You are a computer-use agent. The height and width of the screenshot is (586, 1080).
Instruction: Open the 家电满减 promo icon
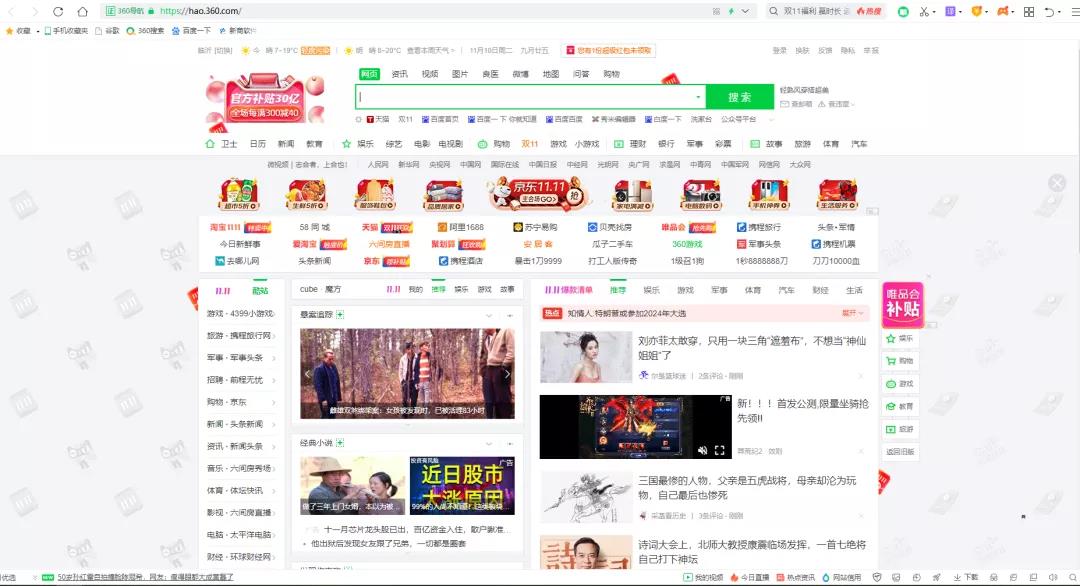(632, 195)
